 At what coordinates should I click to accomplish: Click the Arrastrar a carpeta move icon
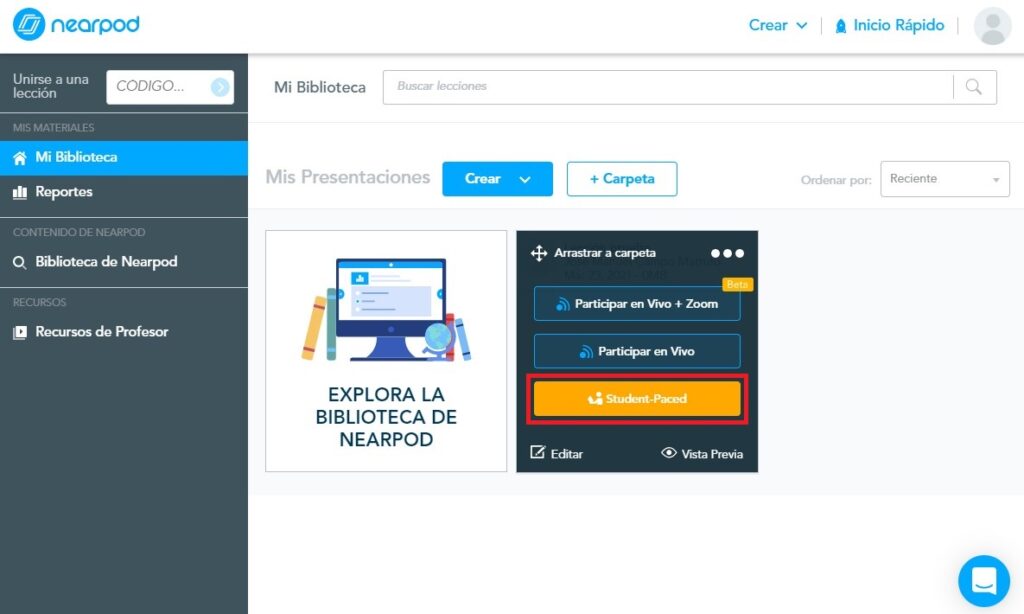click(539, 253)
